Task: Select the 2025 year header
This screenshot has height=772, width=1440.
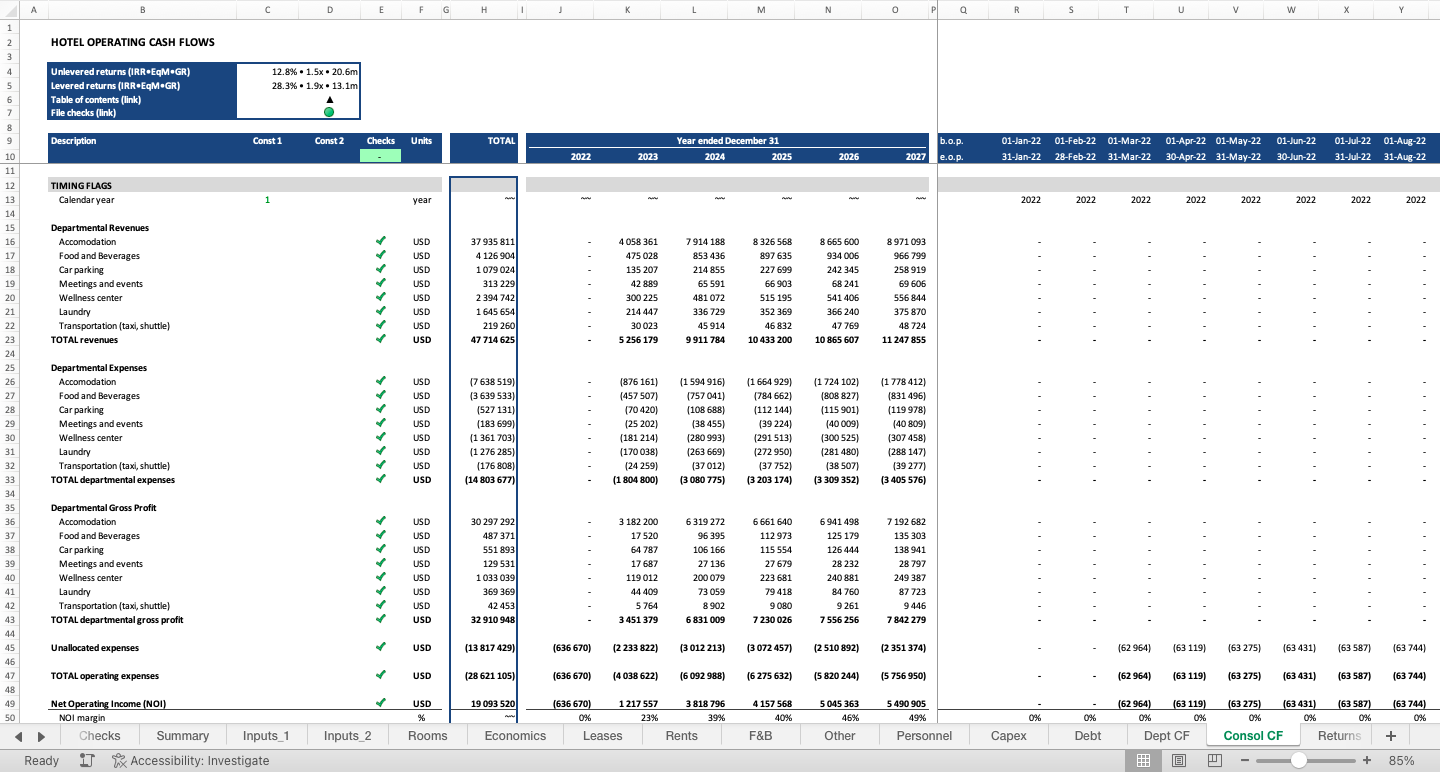Action: [x=761, y=156]
